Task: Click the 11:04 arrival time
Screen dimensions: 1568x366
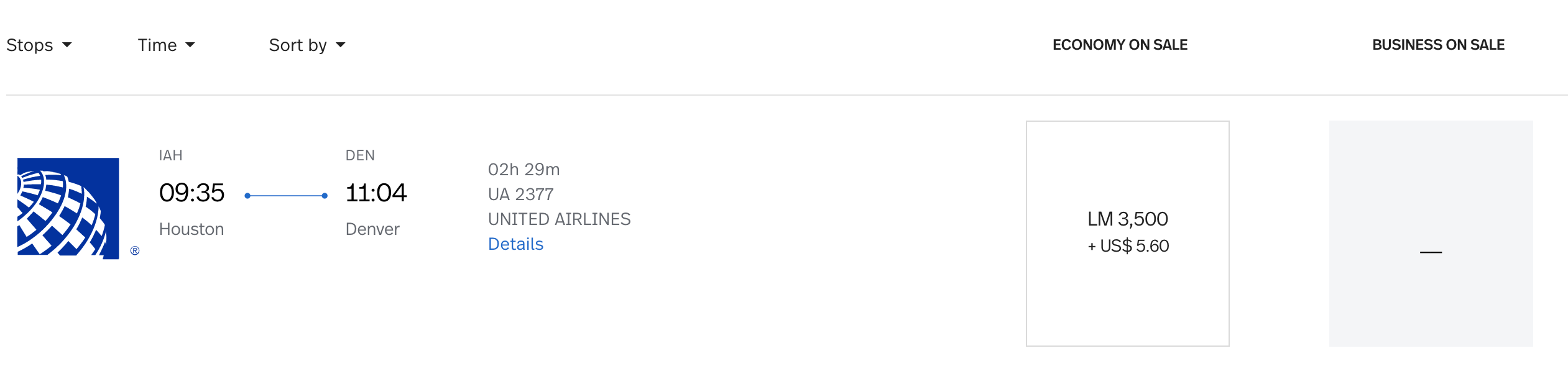Action: tap(376, 193)
